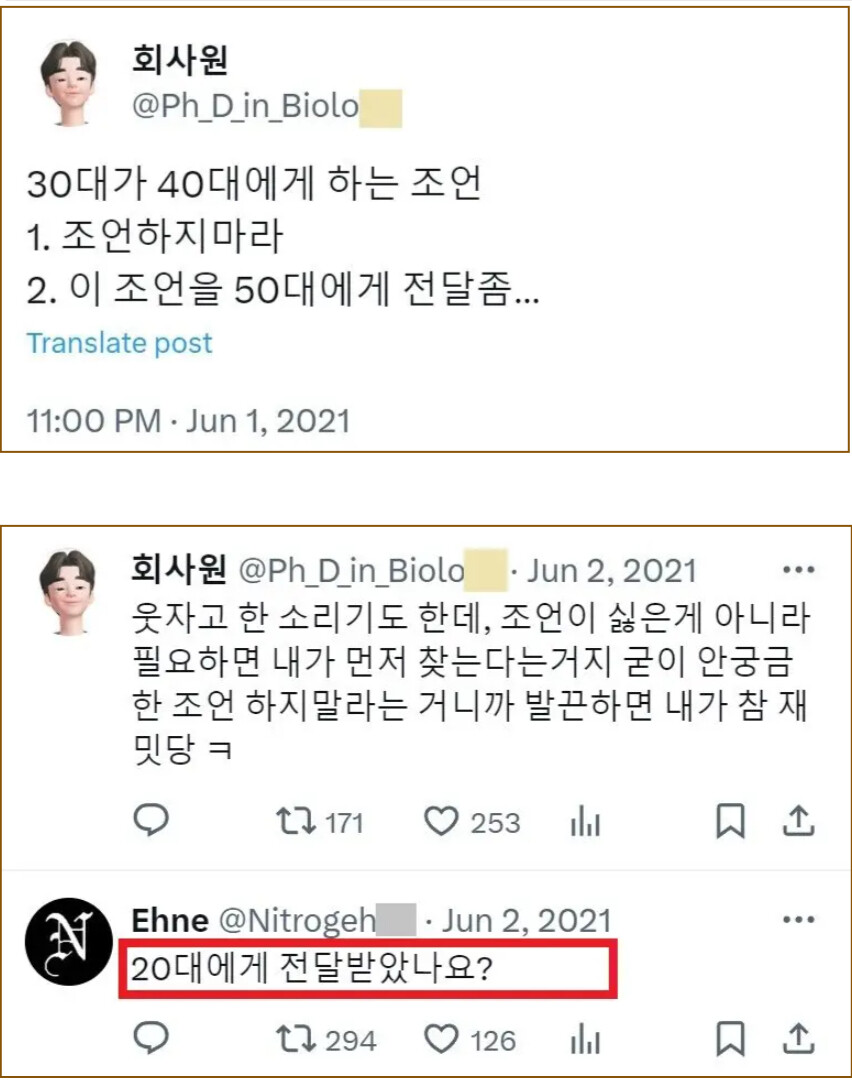Reply to the 회사원 follow-up tweet
Image resolution: width=852 pixels, height=1080 pixels.
(x=151, y=820)
